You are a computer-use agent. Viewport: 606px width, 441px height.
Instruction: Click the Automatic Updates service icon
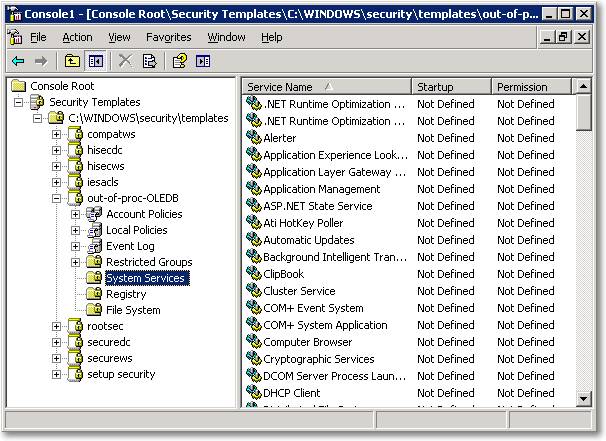(x=254, y=239)
